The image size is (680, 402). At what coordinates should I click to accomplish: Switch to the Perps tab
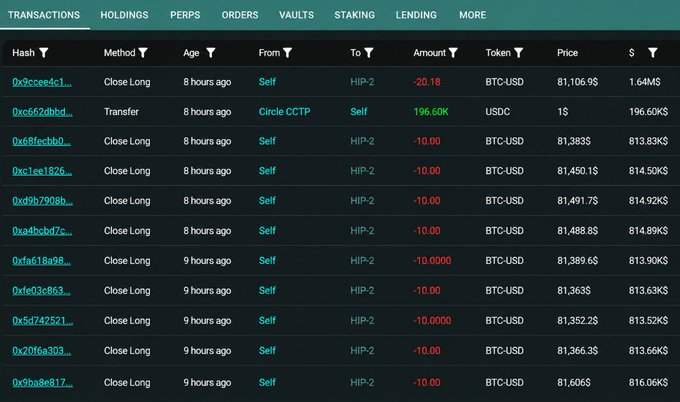[185, 15]
